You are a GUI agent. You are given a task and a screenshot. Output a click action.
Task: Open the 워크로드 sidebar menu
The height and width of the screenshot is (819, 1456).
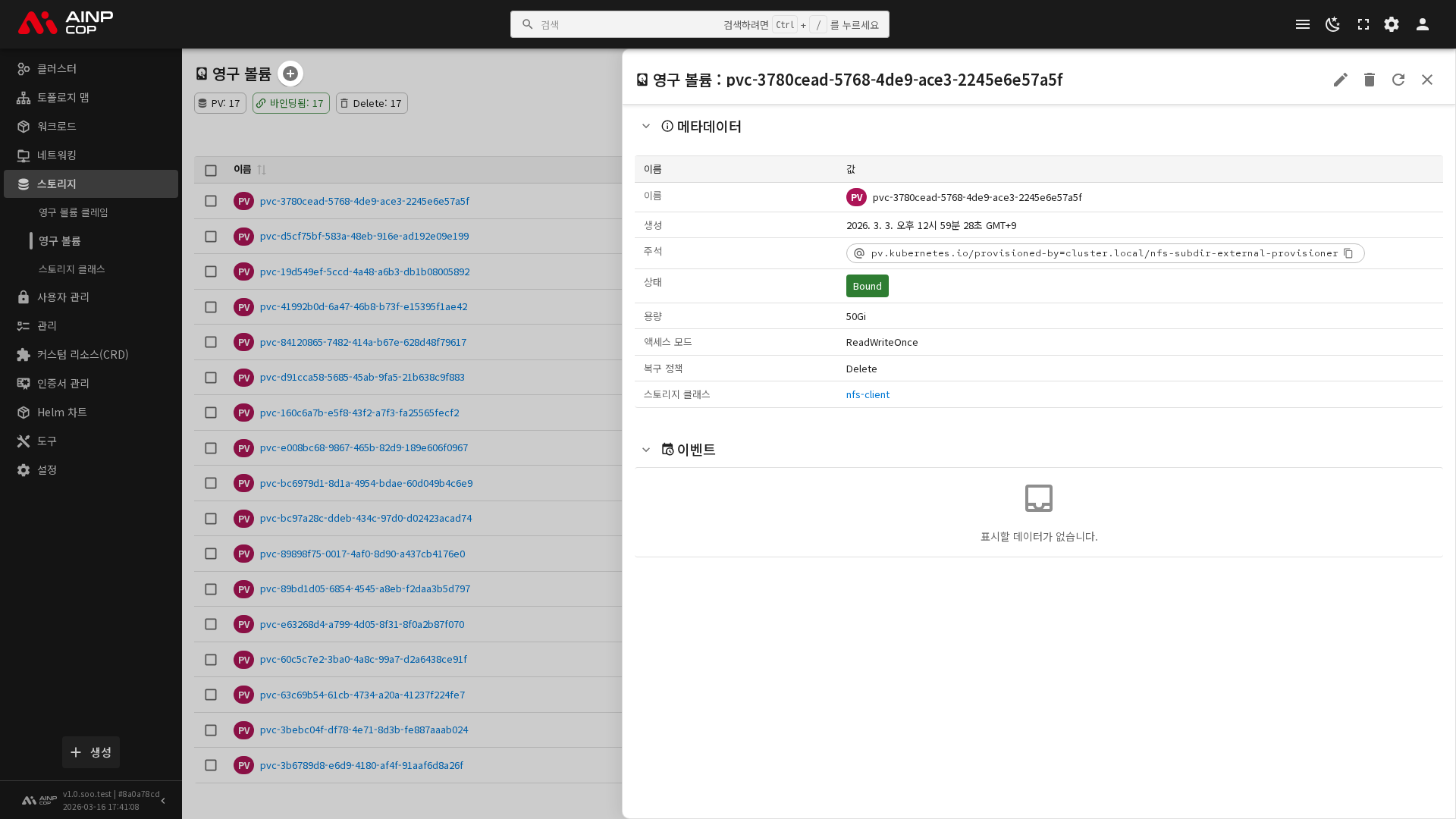tap(57, 126)
